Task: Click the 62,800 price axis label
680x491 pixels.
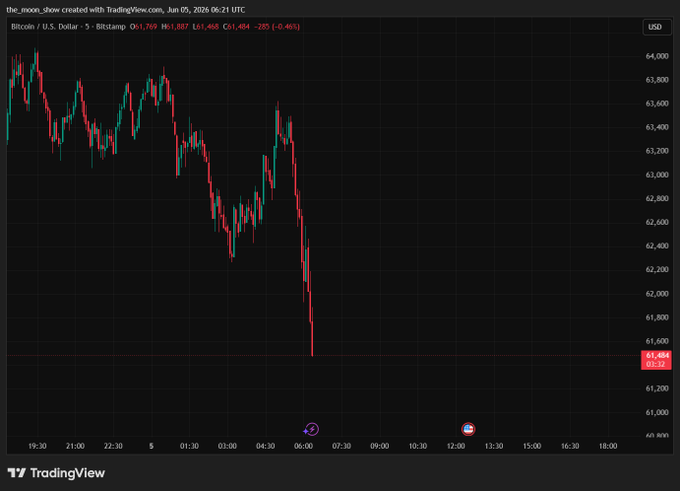Action: 657,199
